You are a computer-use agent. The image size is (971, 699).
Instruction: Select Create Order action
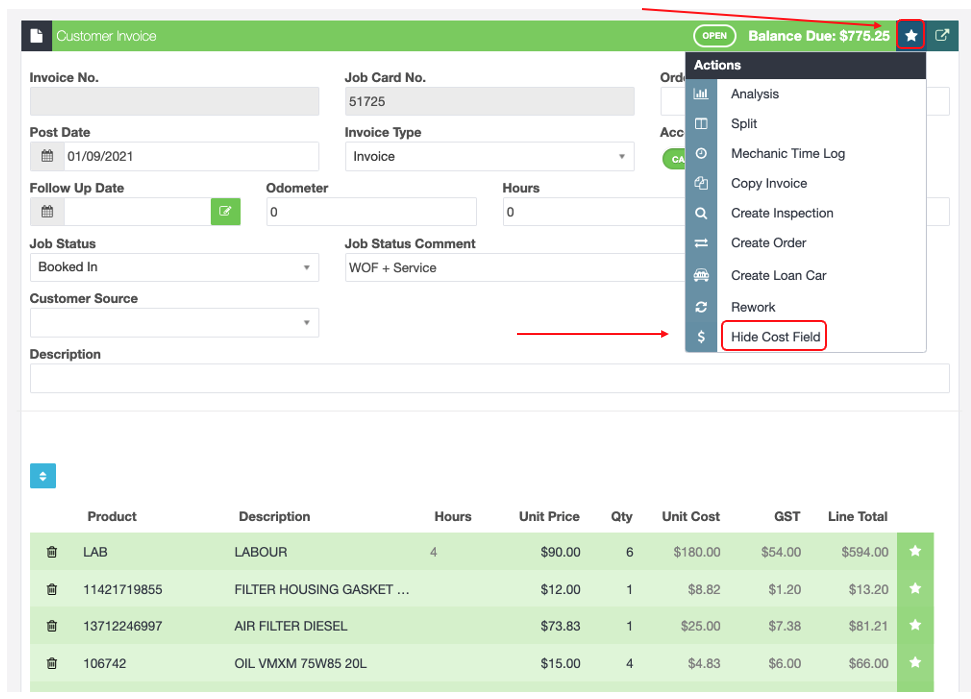[768, 243]
